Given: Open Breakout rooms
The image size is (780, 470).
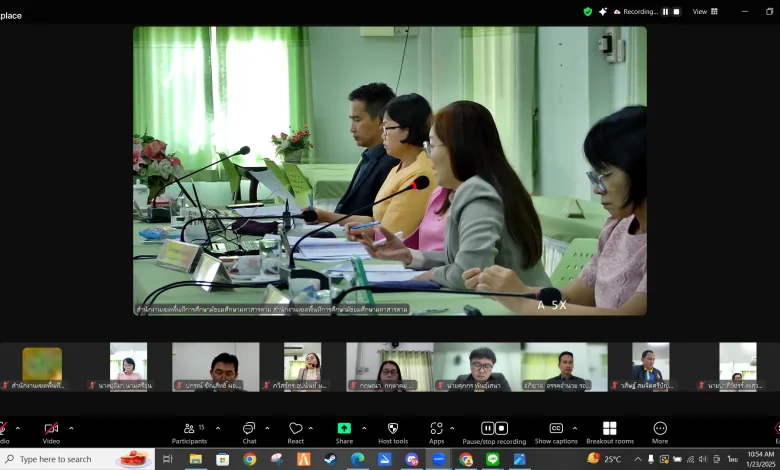Looking at the screenshot, I should click(610, 433).
